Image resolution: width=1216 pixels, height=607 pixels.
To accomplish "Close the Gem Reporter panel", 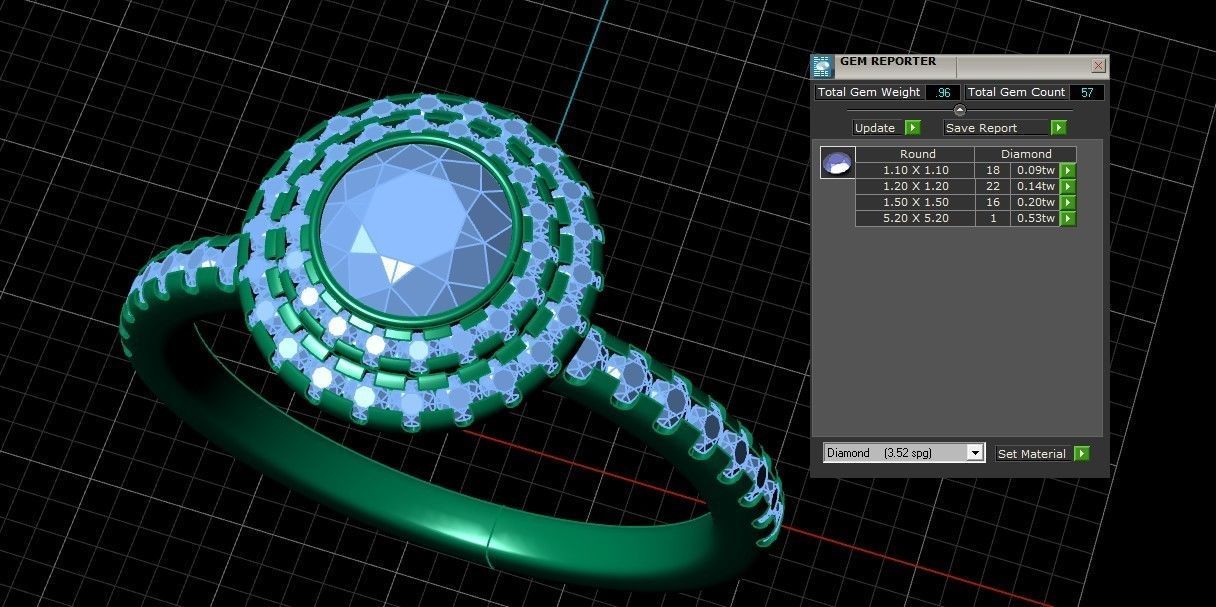I will pyautogui.click(x=1098, y=66).
